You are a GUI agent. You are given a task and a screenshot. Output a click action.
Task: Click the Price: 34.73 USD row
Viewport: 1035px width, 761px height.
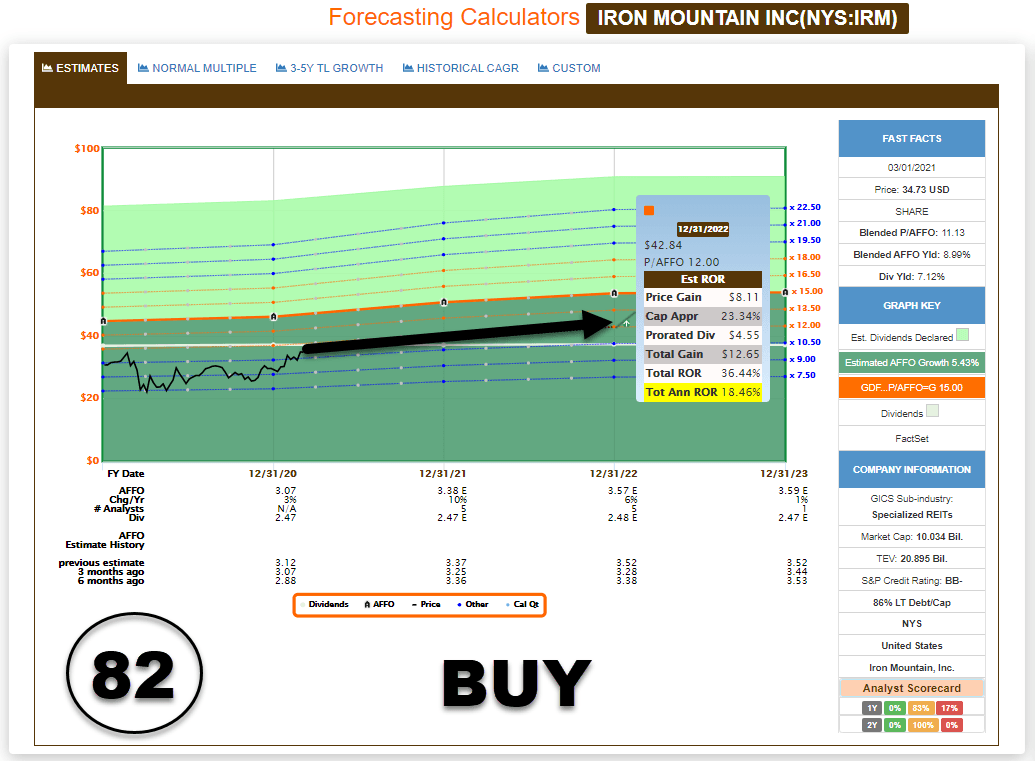coord(912,189)
